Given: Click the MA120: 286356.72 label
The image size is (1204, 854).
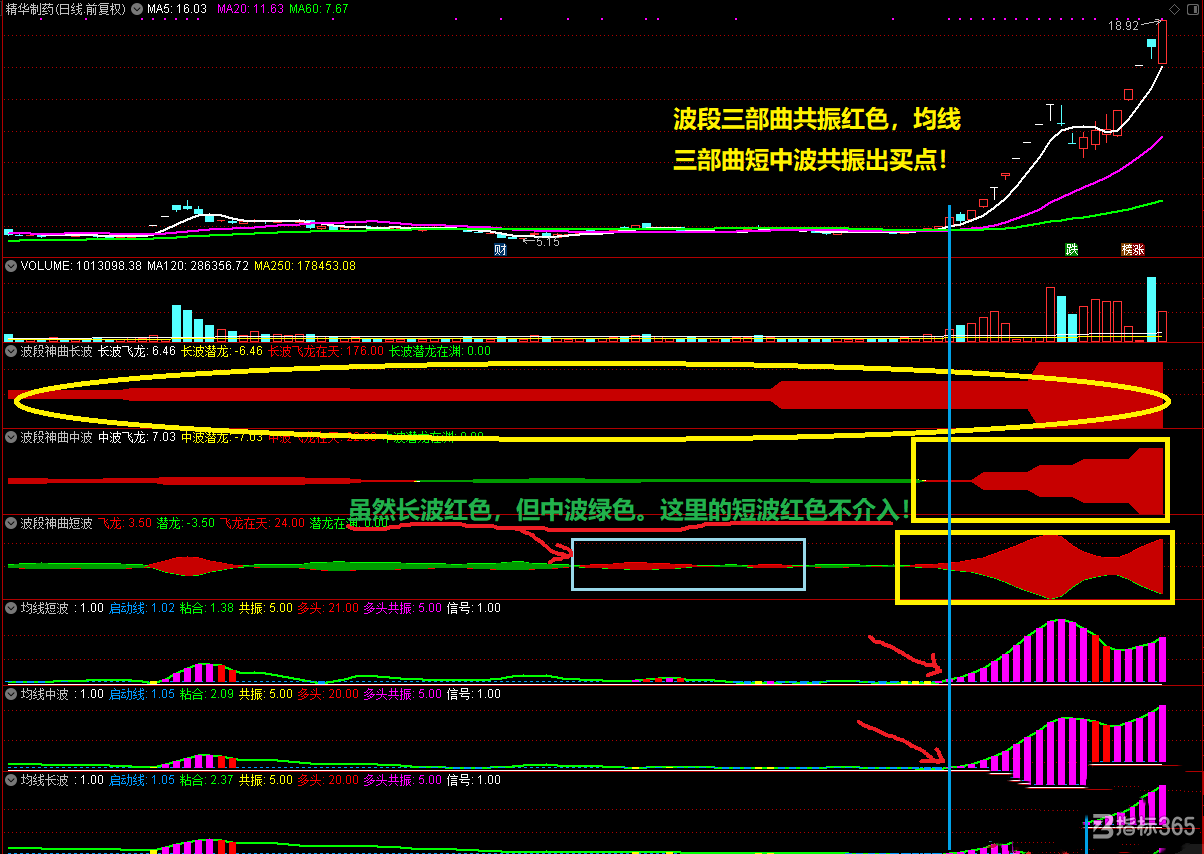Looking at the screenshot, I should coord(197,266).
